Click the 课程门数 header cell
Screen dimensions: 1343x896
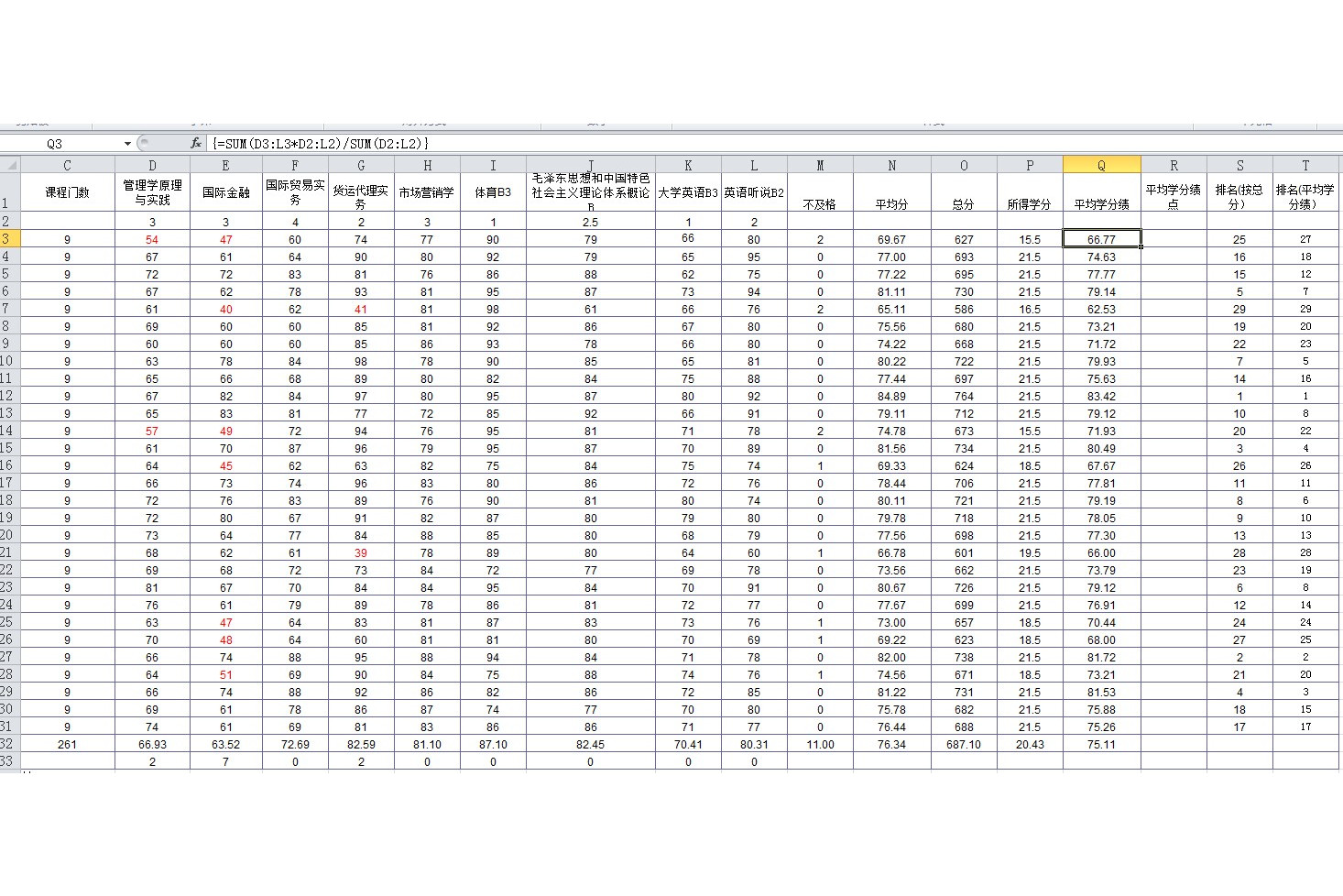click(x=67, y=192)
